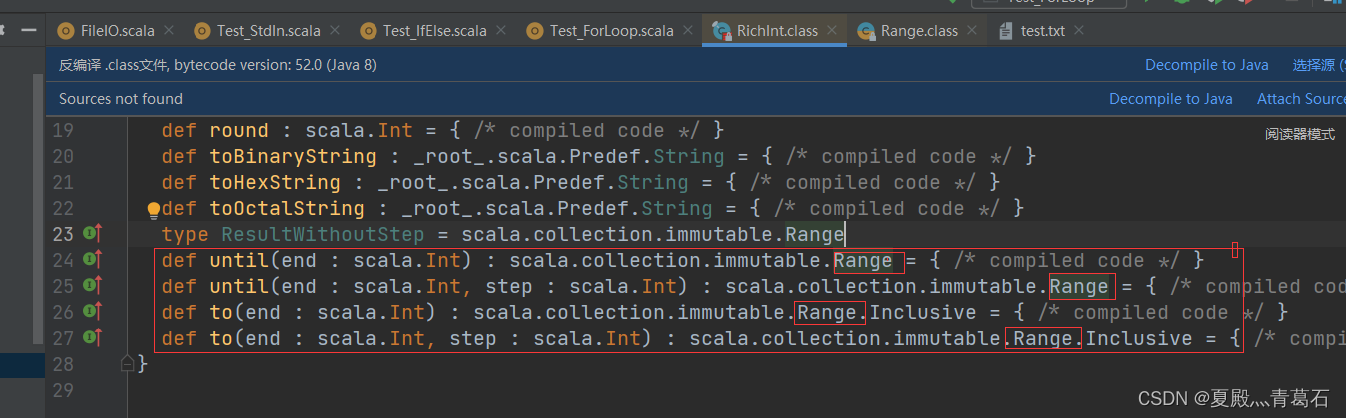Image resolution: width=1346 pixels, height=418 pixels.
Task: Click line number 19 in gutter
Action: pyautogui.click(x=62, y=130)
